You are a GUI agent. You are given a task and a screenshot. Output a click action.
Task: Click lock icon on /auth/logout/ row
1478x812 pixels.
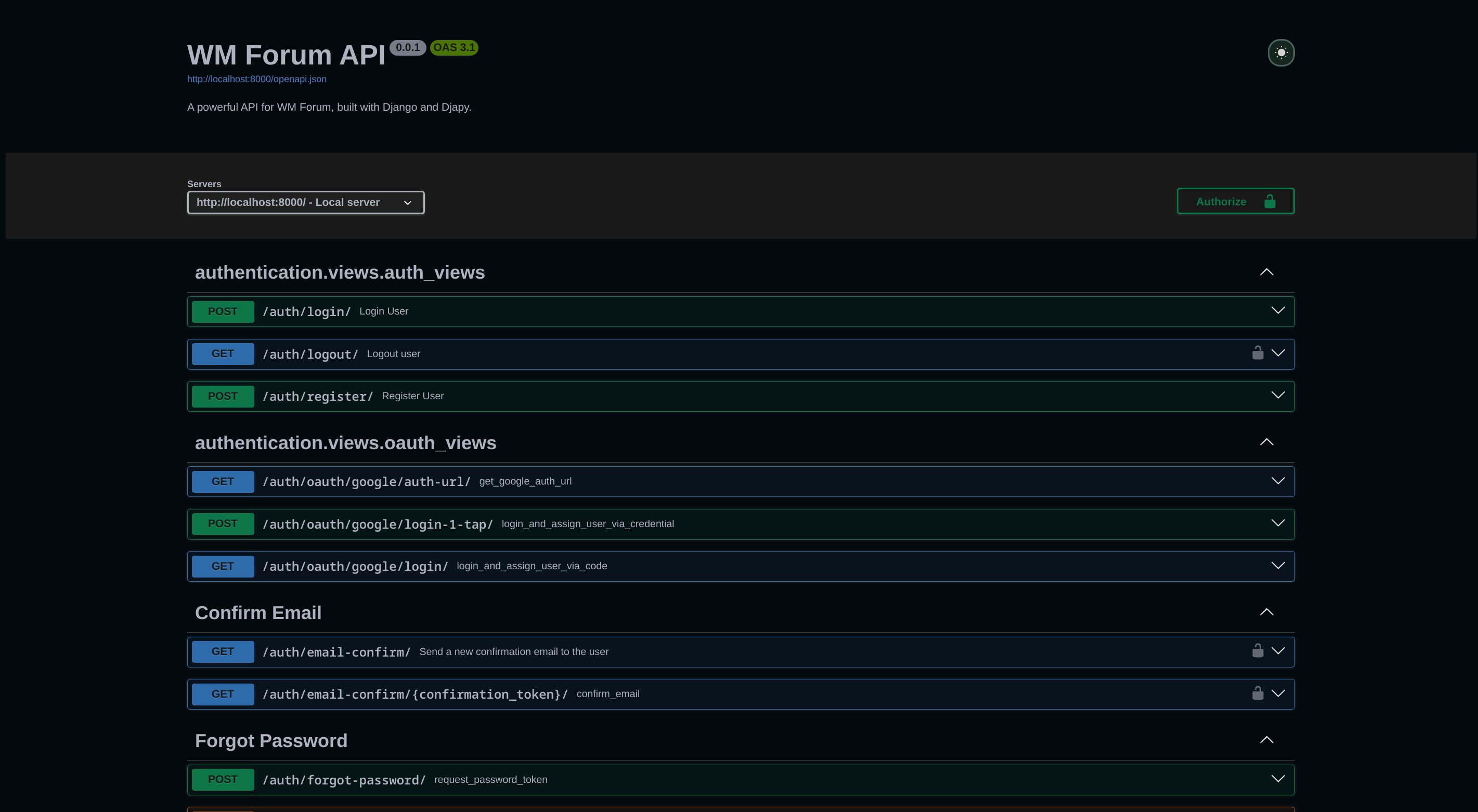(x=1257, y=353)
